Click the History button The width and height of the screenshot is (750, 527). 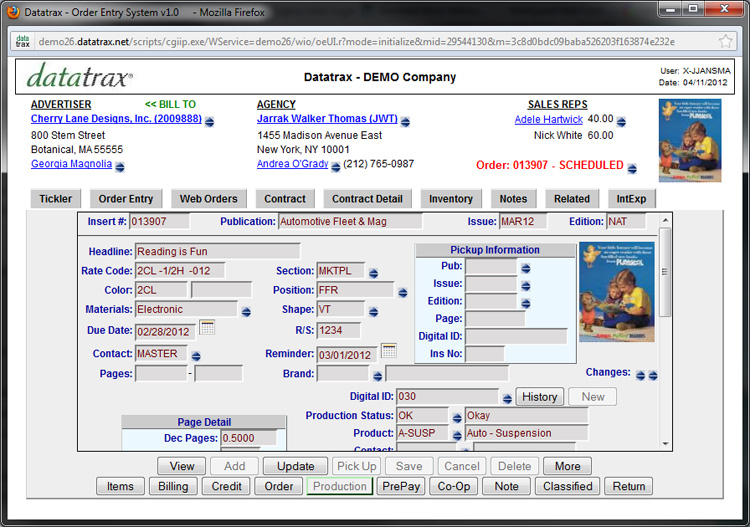(540, 397)
